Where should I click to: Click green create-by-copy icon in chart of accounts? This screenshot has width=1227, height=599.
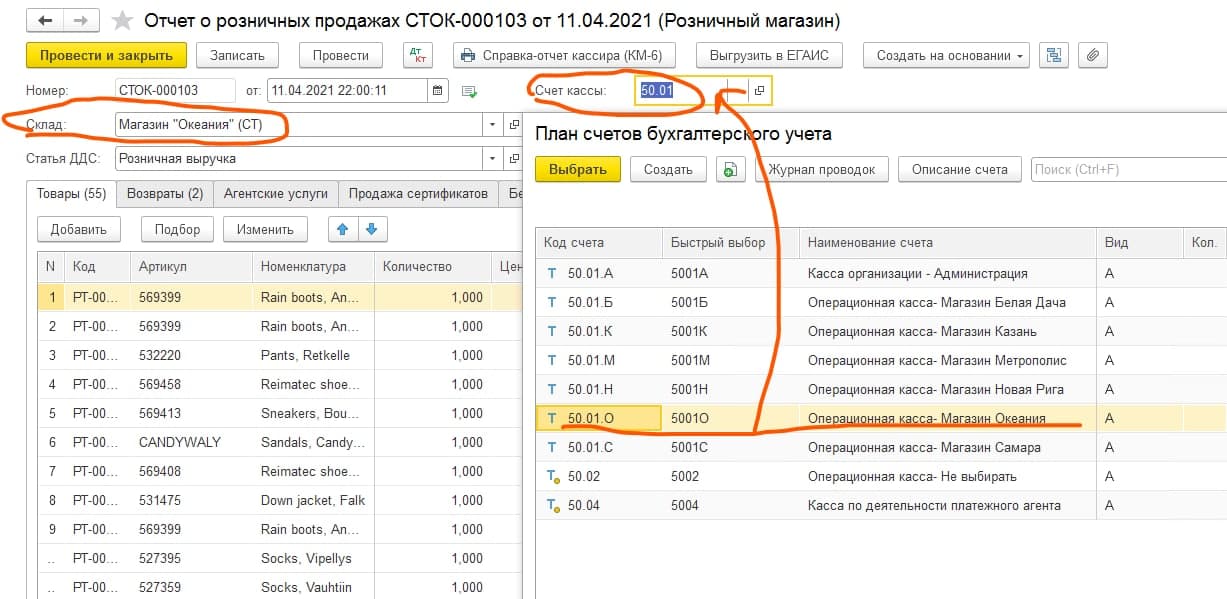point(731,170)
